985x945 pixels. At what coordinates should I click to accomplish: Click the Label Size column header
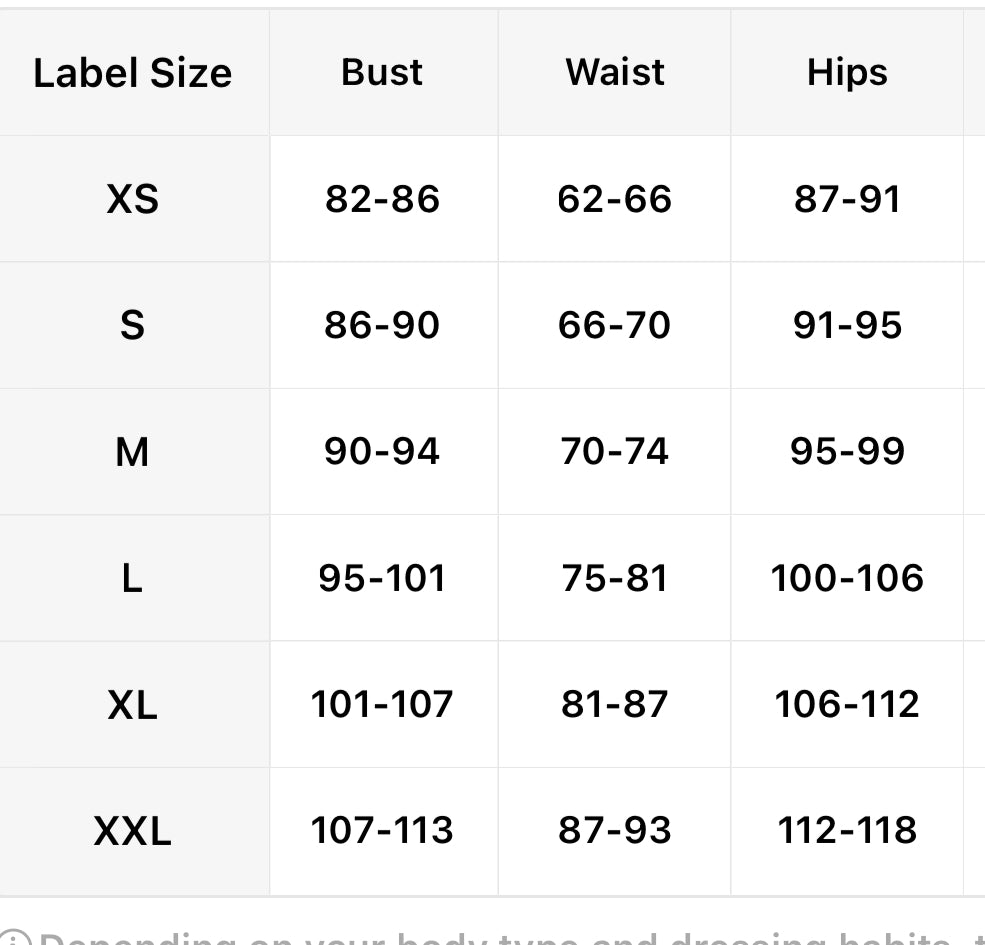(x=132, y=73)
